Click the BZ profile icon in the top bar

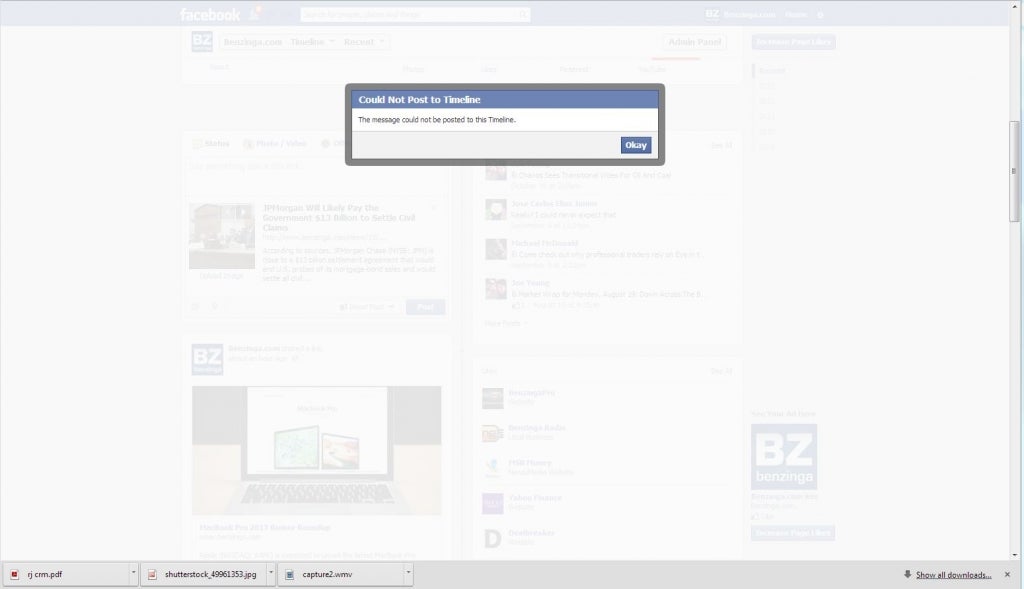click(x=712, y=14)
